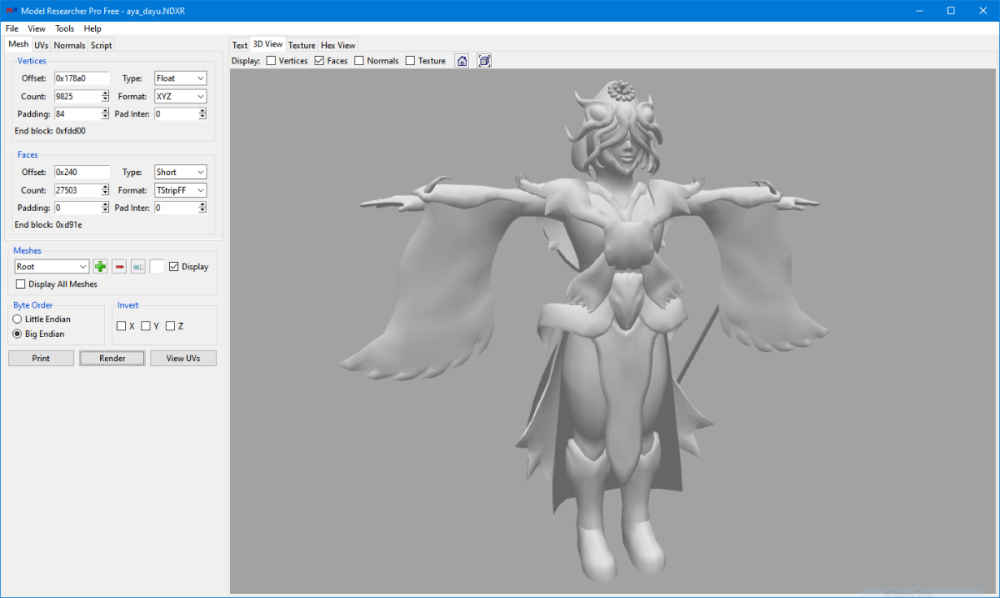This screenshot has width=1000, height=598.
Task: Toggle the Invert Y checkbox
Action: [146, 326]
